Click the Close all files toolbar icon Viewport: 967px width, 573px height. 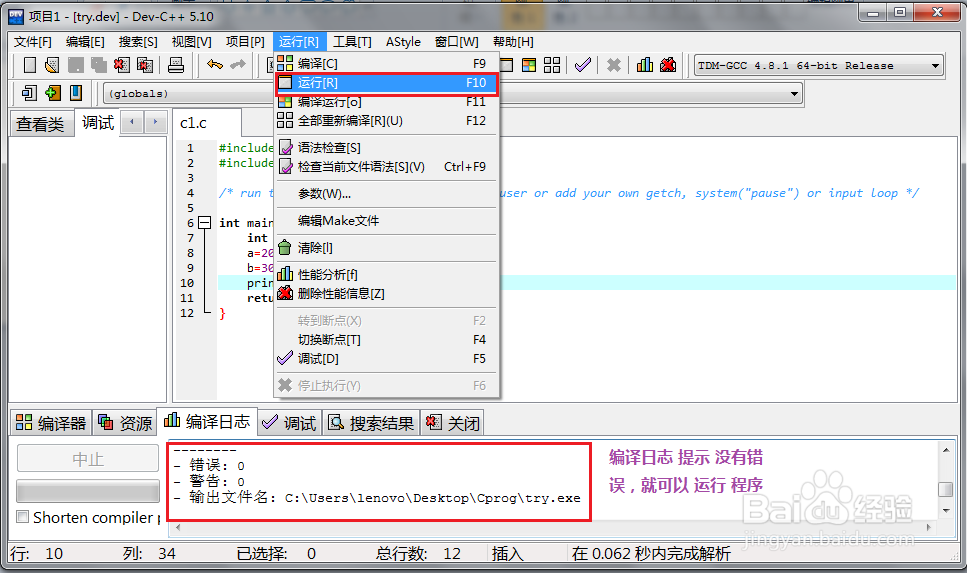coord(145,65)
